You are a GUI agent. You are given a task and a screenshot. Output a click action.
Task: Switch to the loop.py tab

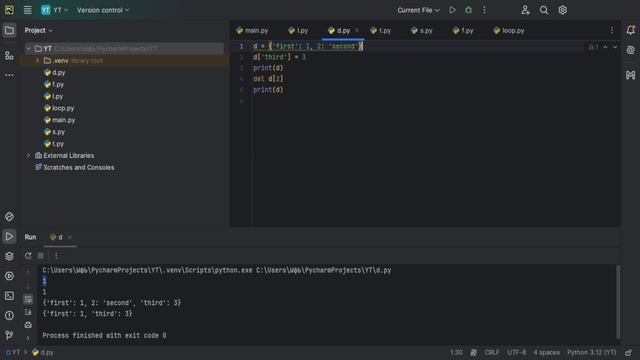tap(509, 31)
